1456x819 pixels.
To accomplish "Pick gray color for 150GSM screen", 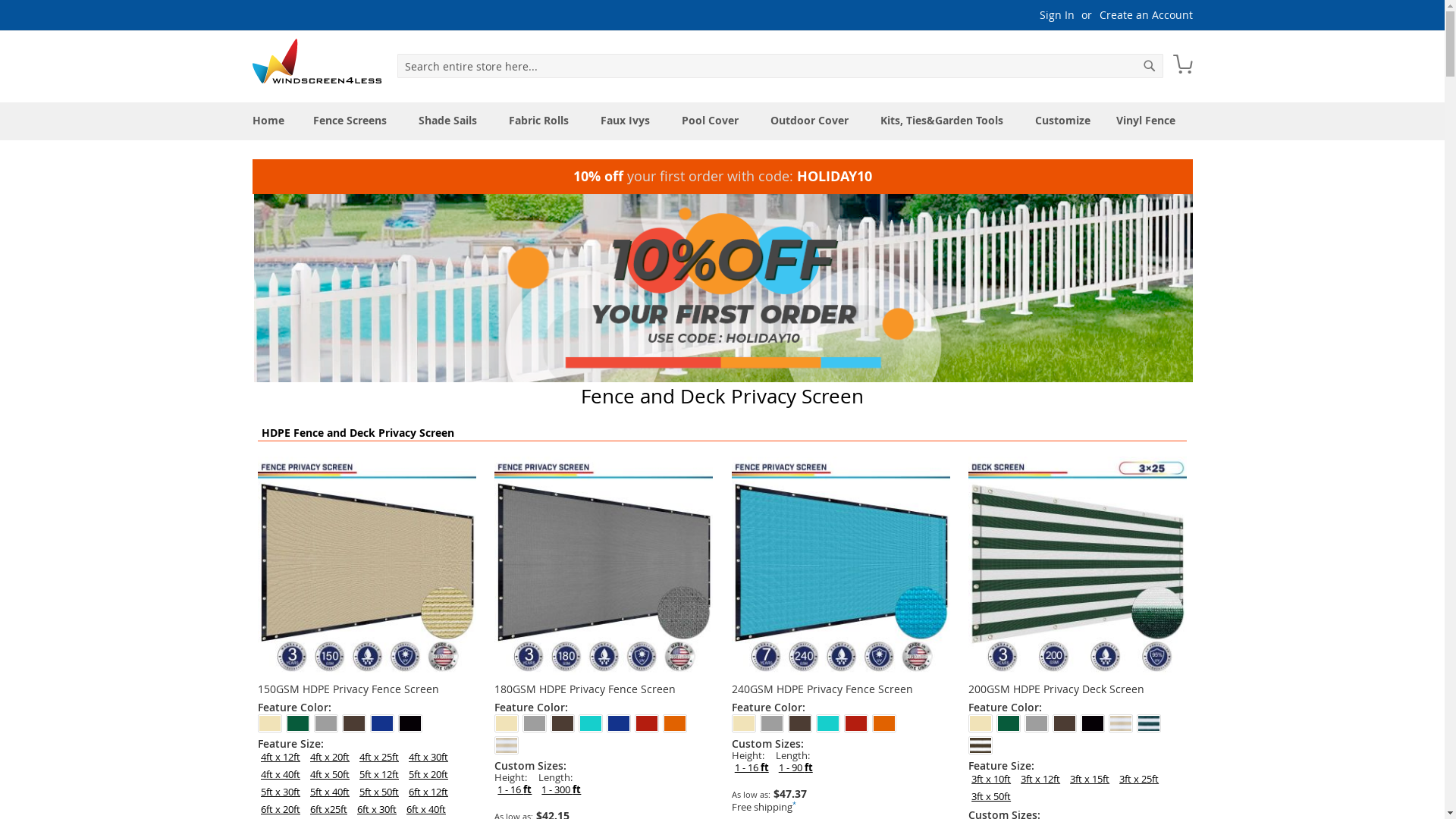I will pos(326,723).
